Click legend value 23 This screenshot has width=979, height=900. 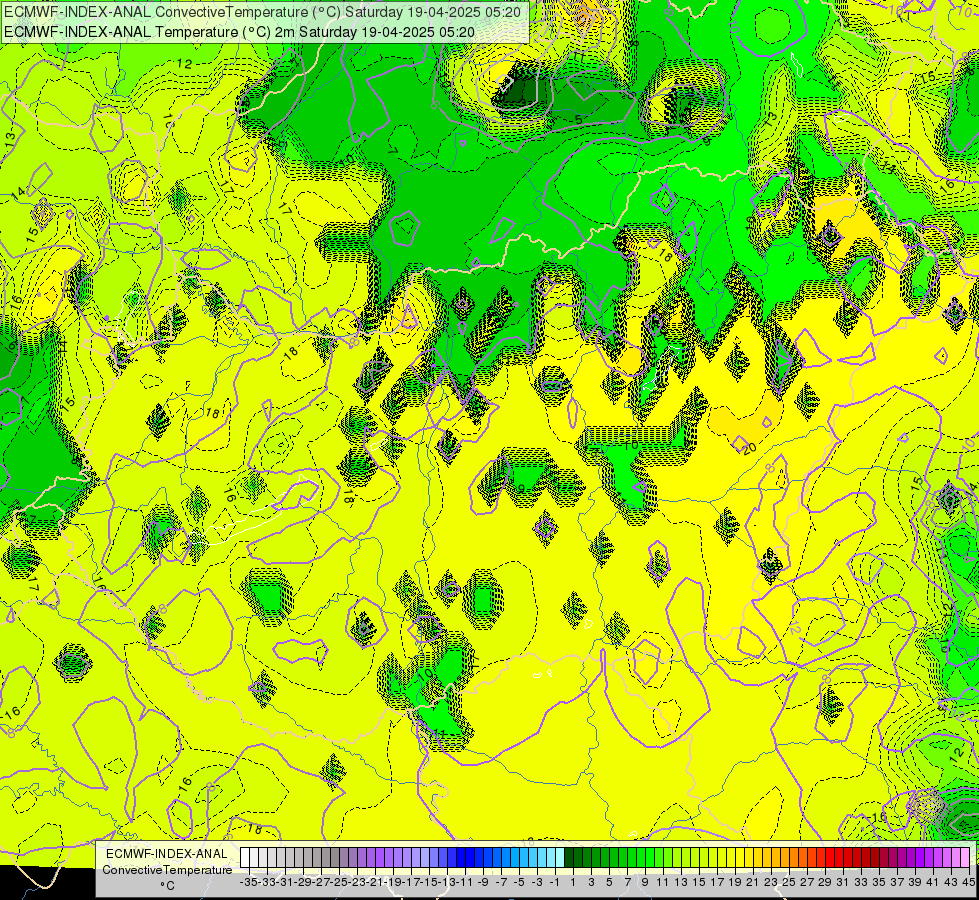(x=772, y=883)
